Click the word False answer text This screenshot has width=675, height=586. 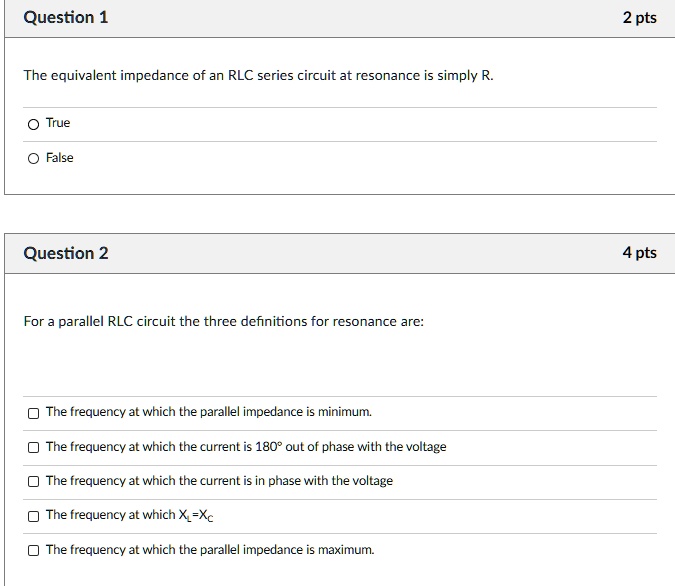tap(60, 158)
